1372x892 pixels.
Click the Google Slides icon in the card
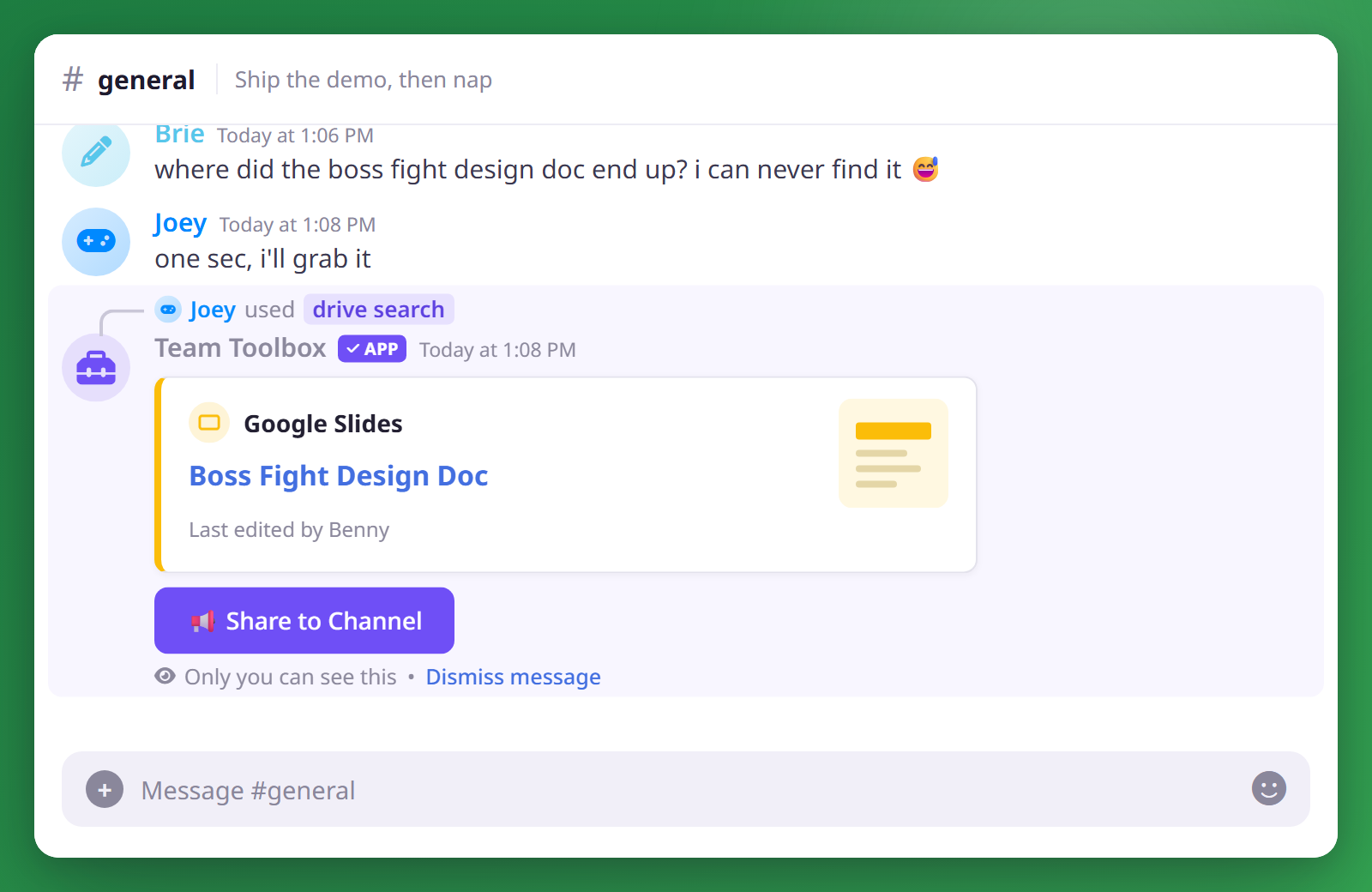coord(209,423)
